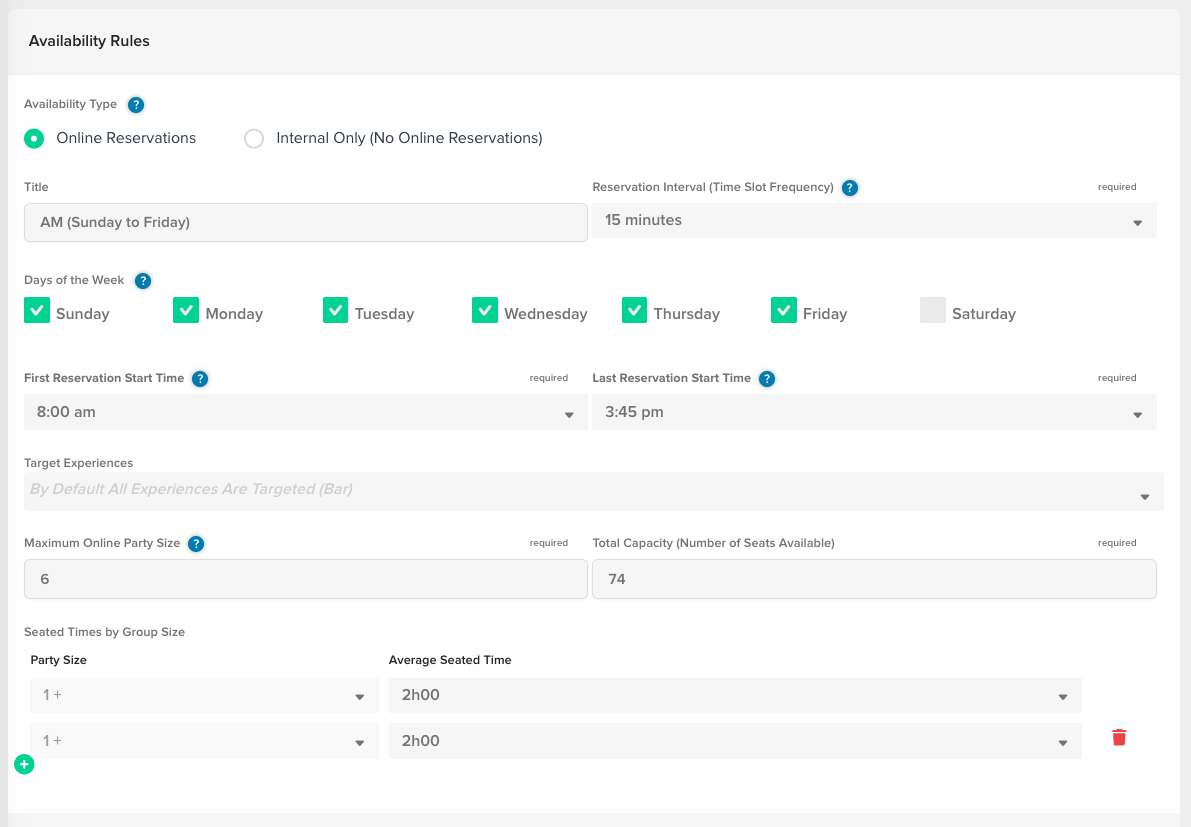Open Reservation Interval 15 minutes dropdown
Screen dimensions: 1191x827
click(874, 220)
